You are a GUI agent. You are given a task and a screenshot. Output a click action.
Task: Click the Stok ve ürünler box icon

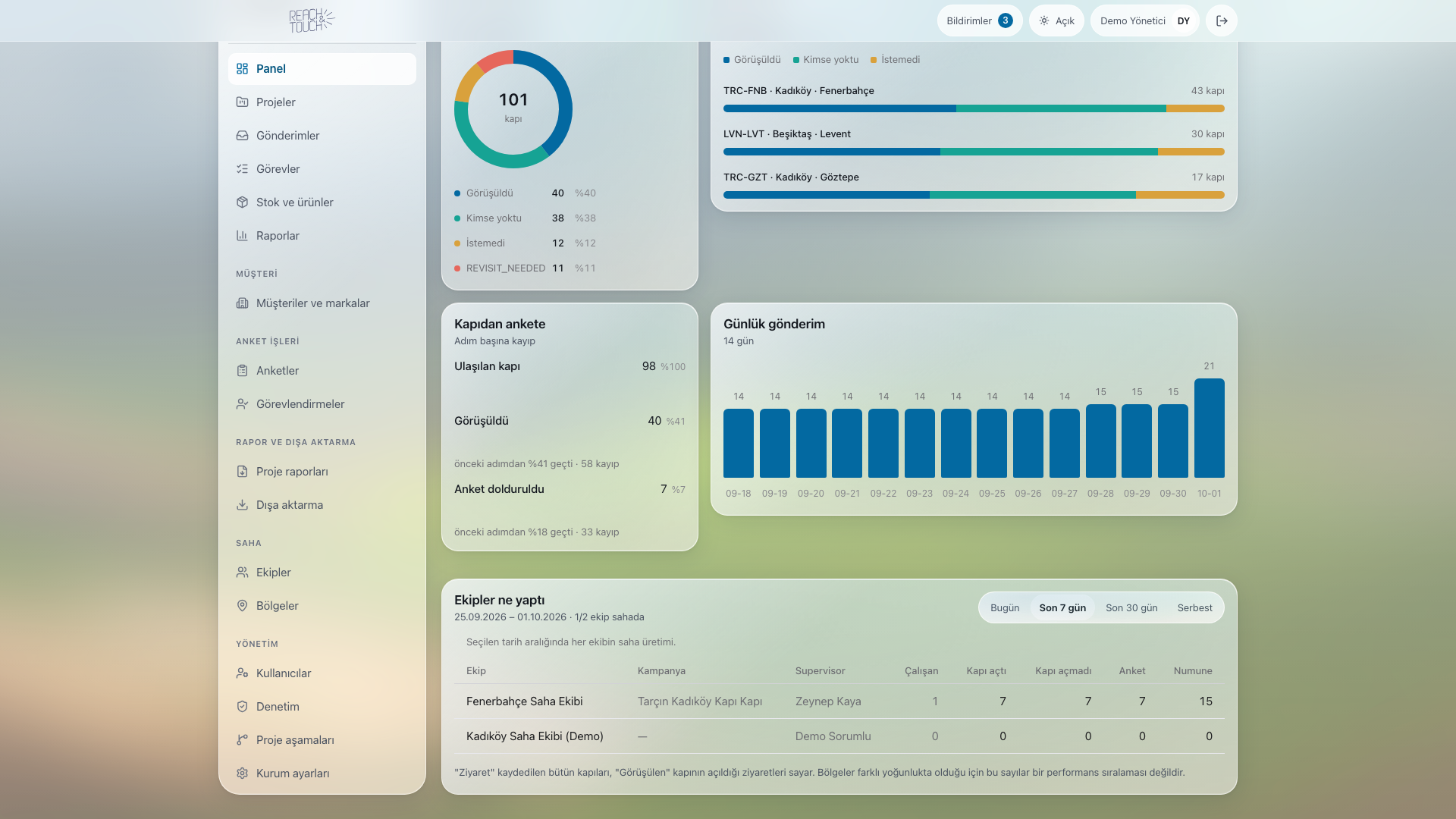tap(242, 202)
